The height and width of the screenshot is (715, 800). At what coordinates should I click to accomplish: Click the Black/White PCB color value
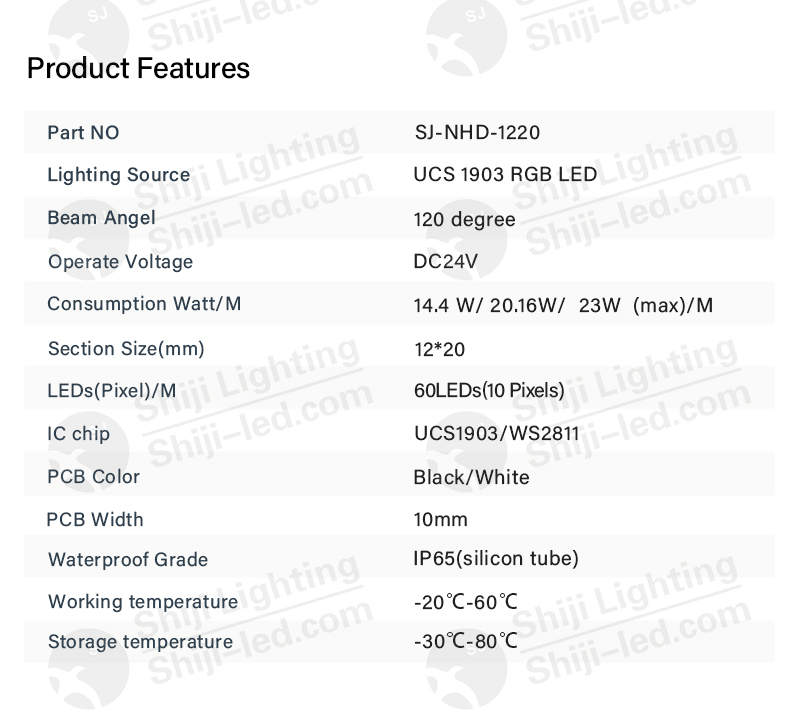click(471, 478)
